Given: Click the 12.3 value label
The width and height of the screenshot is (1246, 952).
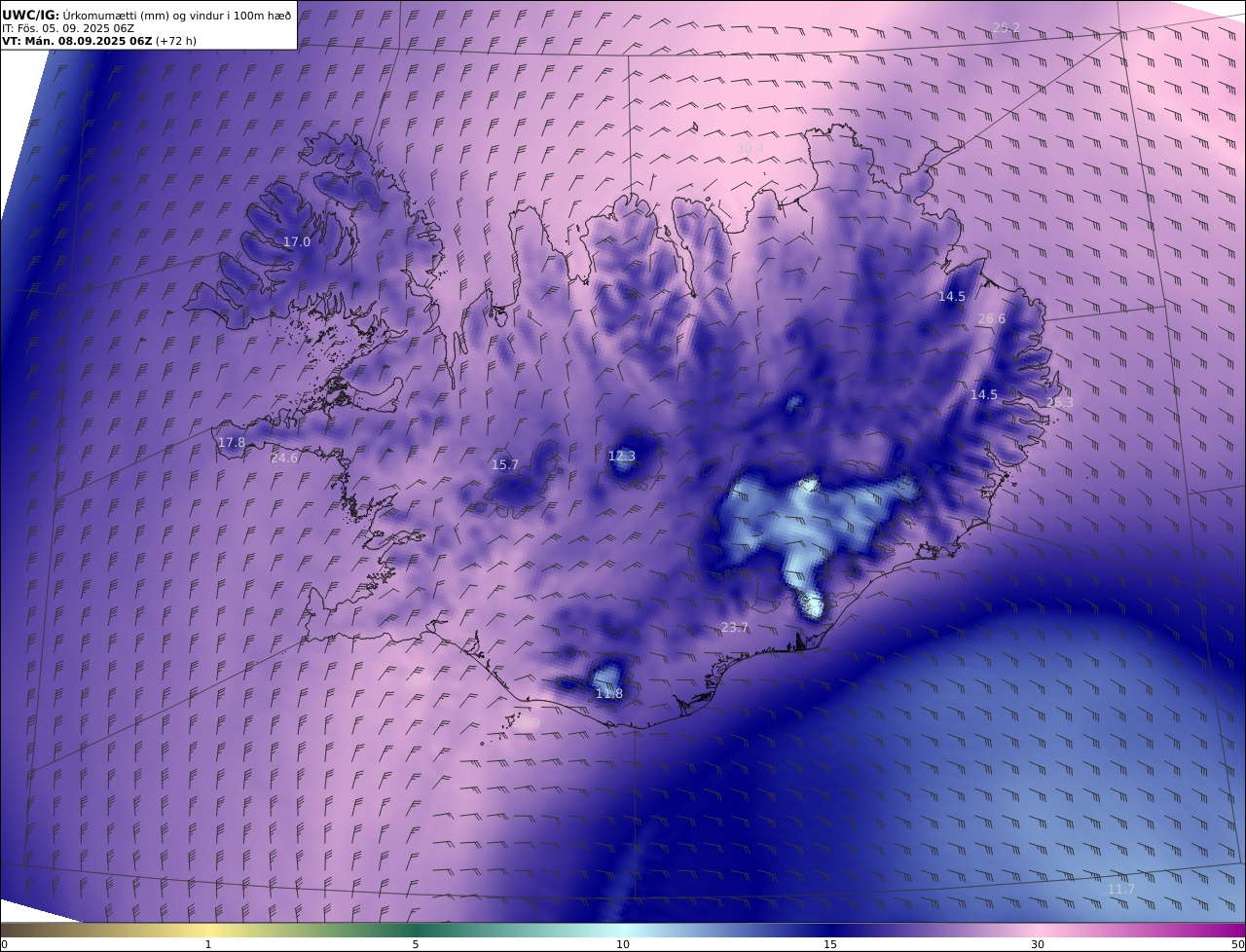Looking at the screenshot, I should pos(622,456).
